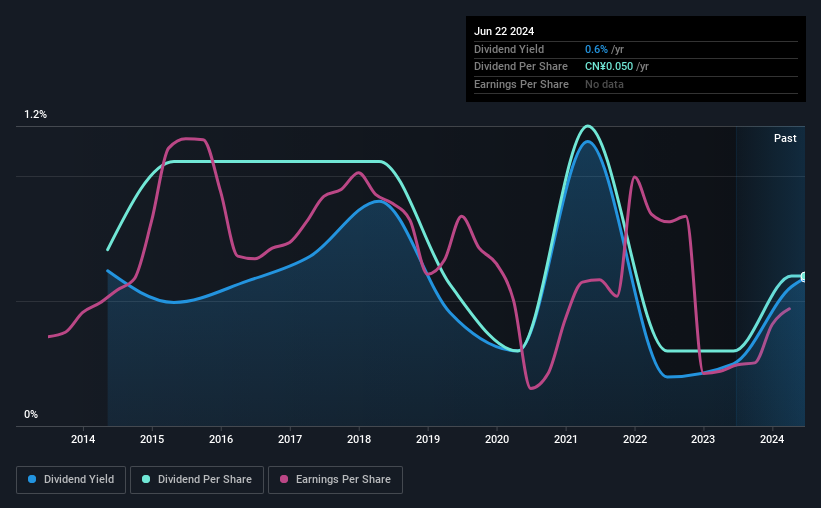Click the 1.2% y-axis label
This screenshot has height=508, width=821.
pos(36,114)
